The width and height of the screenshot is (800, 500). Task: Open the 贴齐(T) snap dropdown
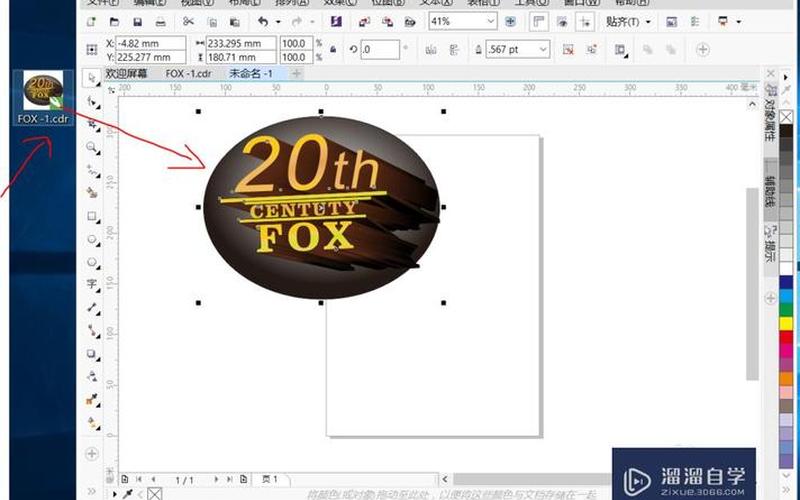[x=632, y=21]
